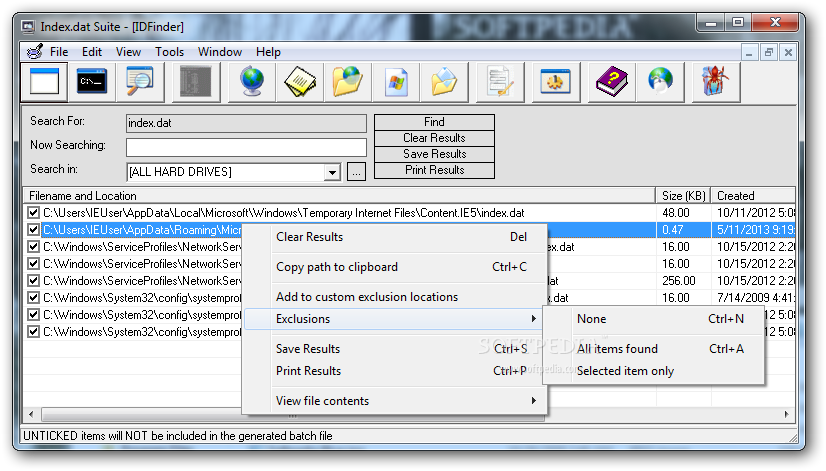Open the Tools menu
This screenshot has height=471, width=826.
tap(169, 52)
